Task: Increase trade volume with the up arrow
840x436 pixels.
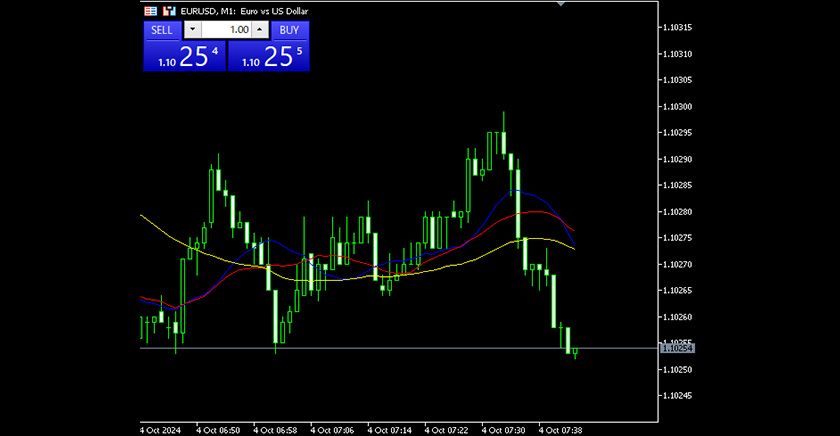Action: 260,30
